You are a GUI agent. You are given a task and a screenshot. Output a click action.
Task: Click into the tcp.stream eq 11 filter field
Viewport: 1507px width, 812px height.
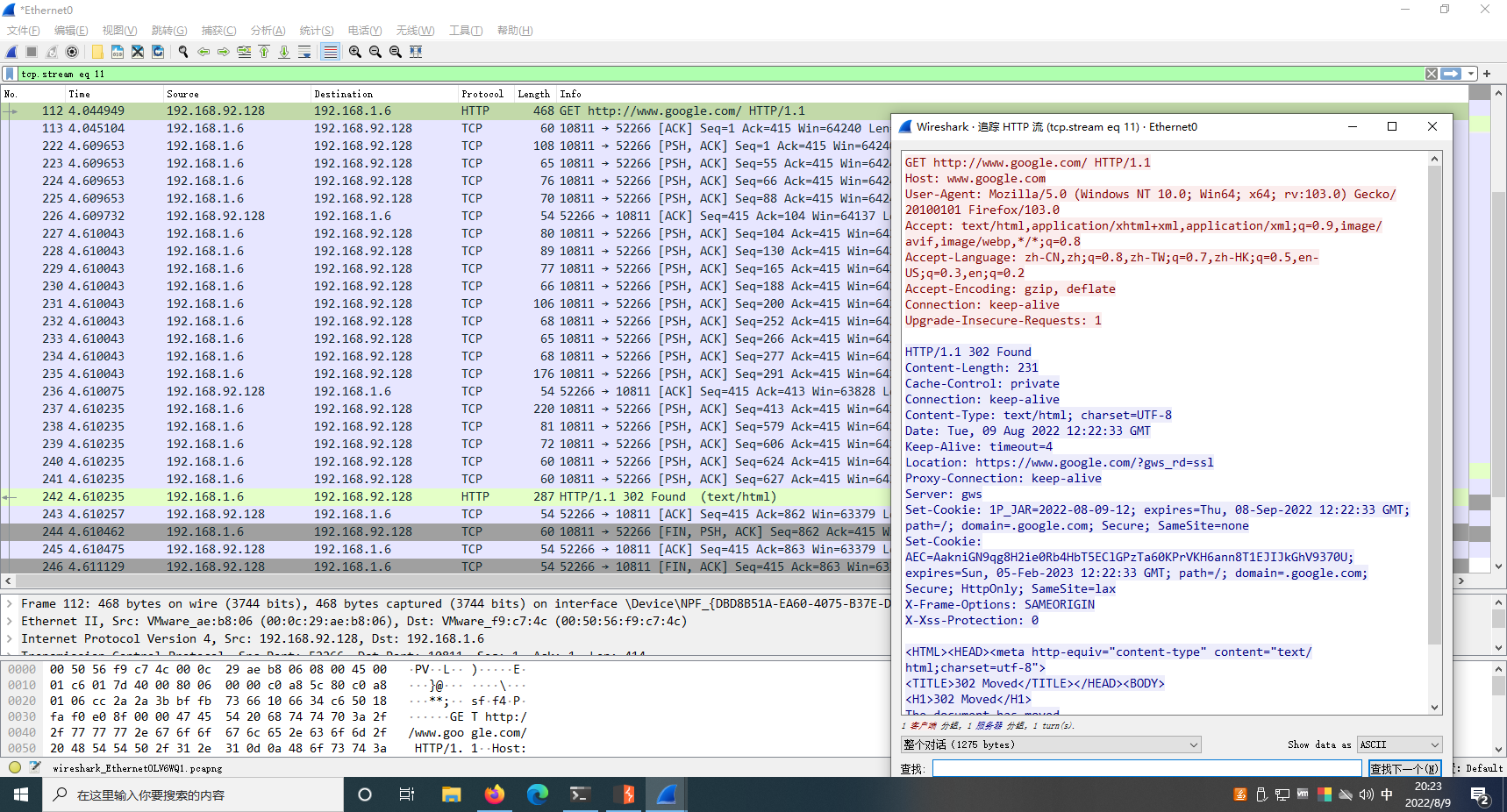719,74
